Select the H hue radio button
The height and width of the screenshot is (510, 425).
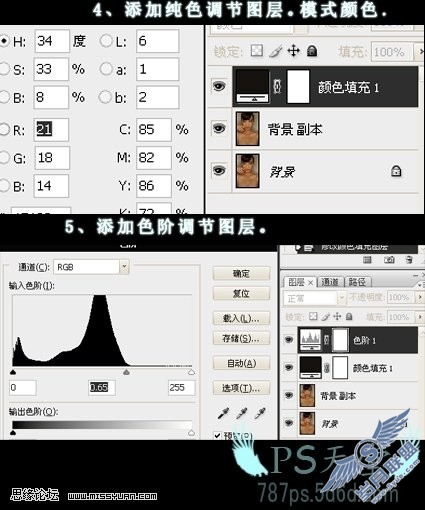(4, 41)
